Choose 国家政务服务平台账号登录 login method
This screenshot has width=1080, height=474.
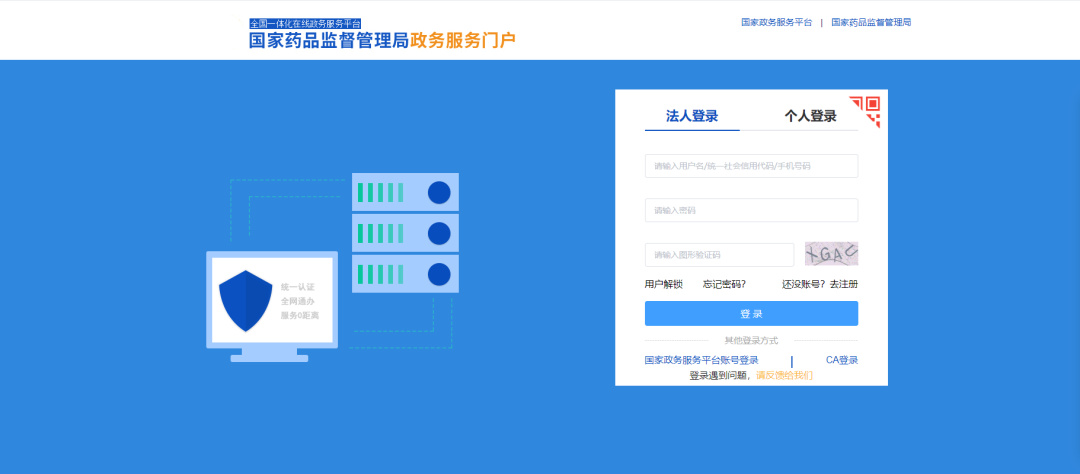pyautogui.click(x=701, y=360)
